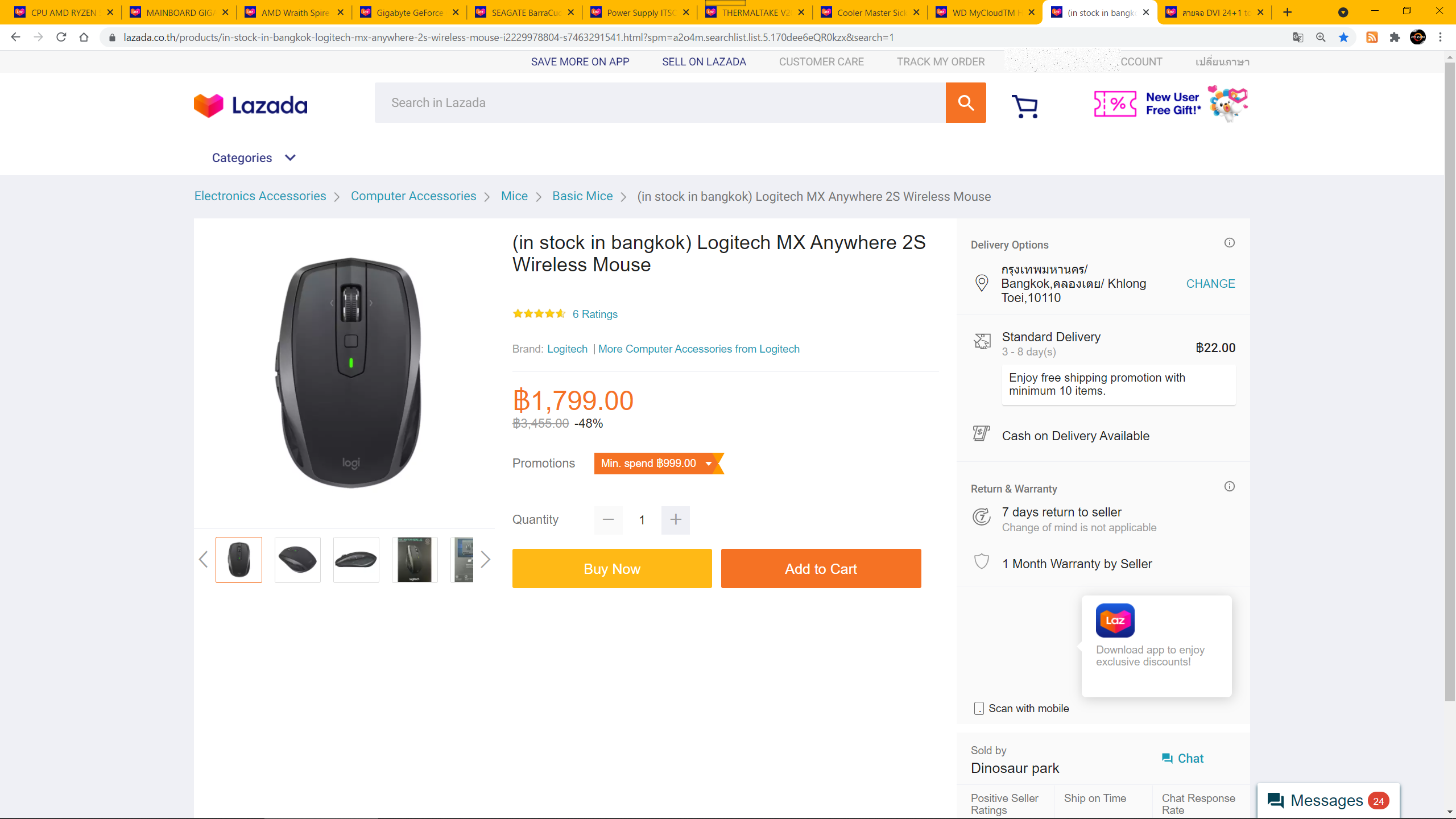Viewport: 1456px width, 819px height.
Task: Click the orange search magnifier button
Action: click(965, 102)
